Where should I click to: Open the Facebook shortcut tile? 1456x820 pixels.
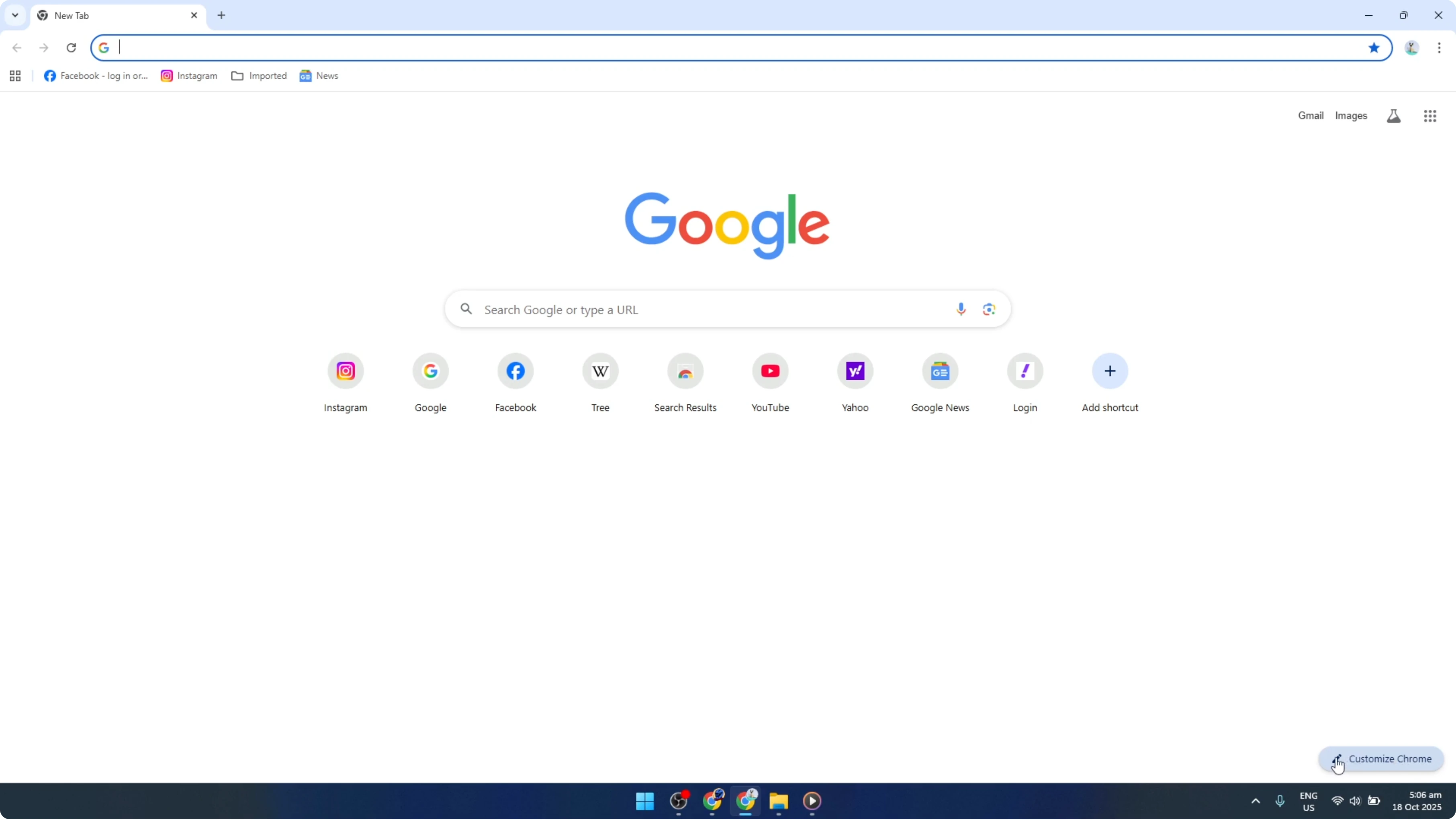(x=515, y=383)
